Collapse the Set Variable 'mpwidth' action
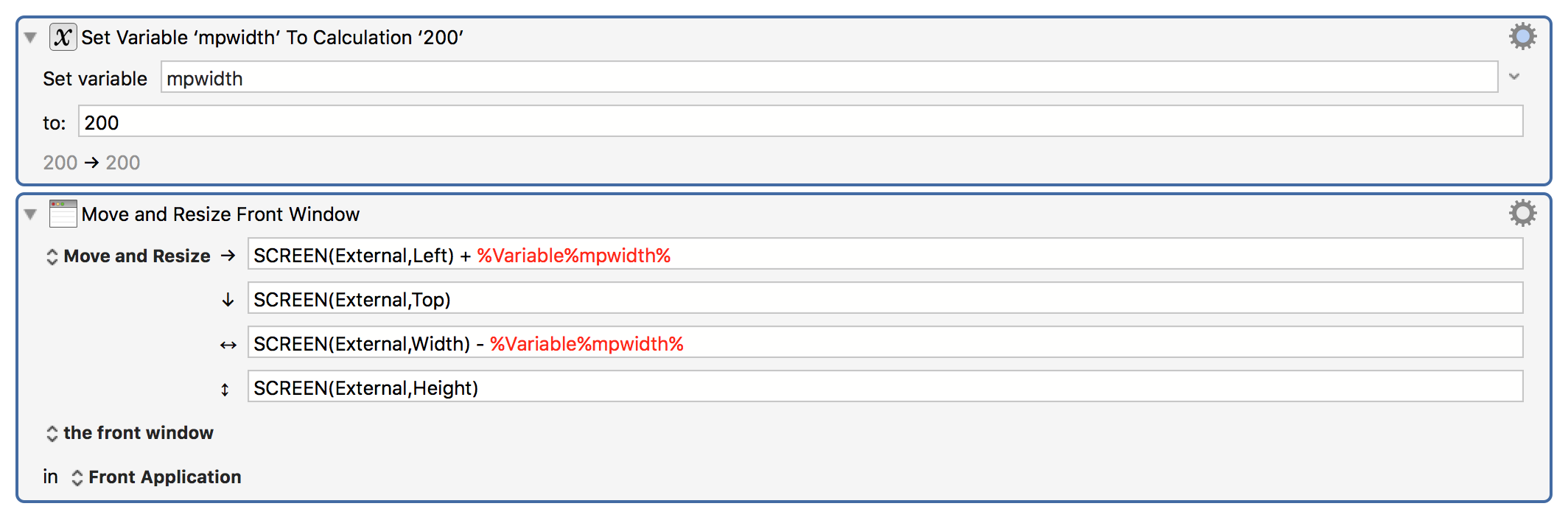The width and height of the screenshot is (1568, 523). [30, 37]
